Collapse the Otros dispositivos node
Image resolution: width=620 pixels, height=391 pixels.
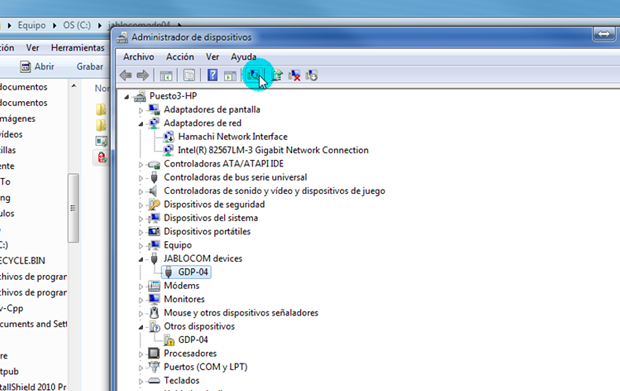141,327
